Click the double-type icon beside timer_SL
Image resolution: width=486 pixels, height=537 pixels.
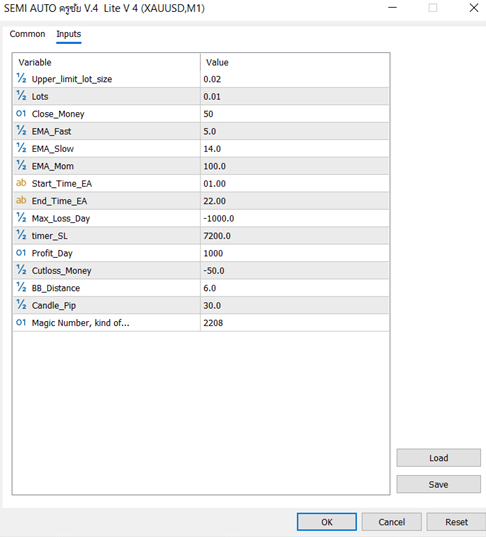click(21, 235)
